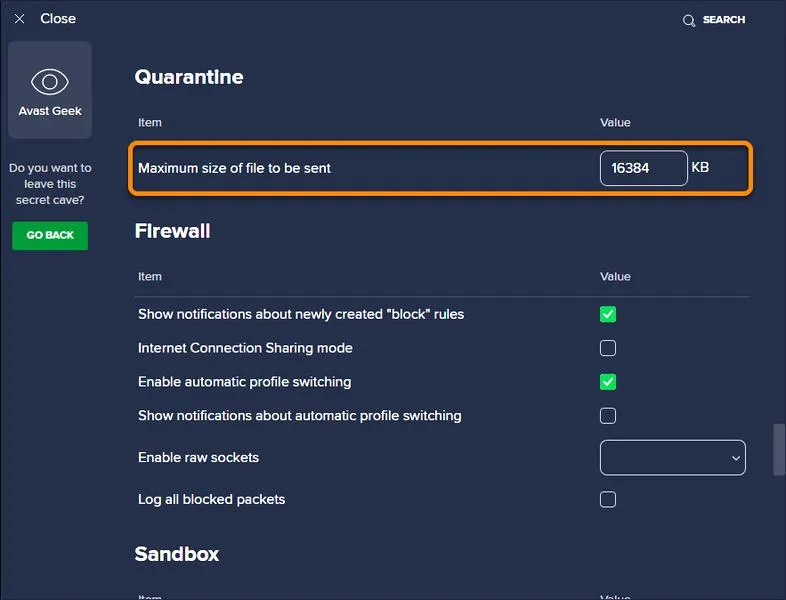Click the SEARCH text button
The height and width of the screenshot is (600, 786).
[x=723, y=20]
